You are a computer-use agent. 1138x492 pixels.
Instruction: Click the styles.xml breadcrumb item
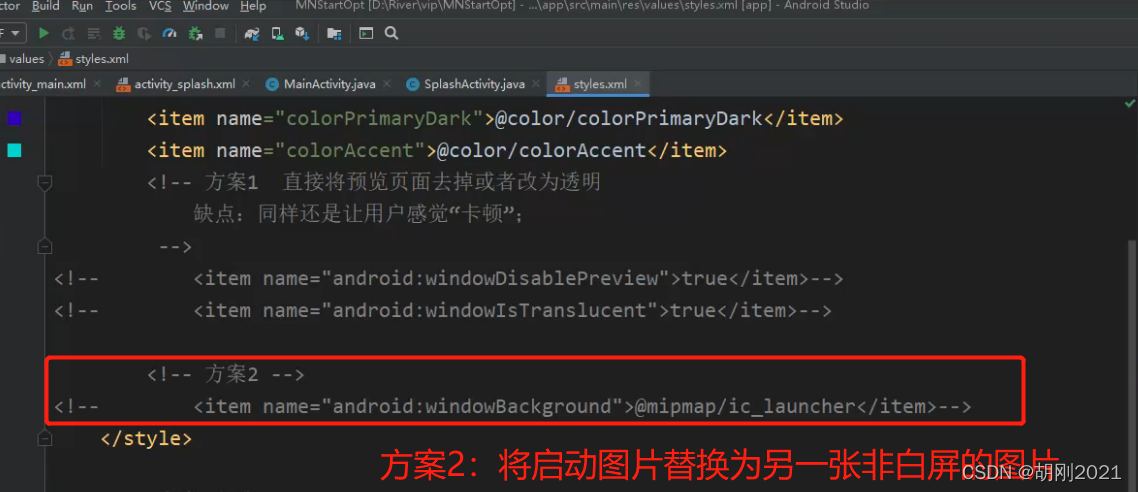(x=94, y=59)
